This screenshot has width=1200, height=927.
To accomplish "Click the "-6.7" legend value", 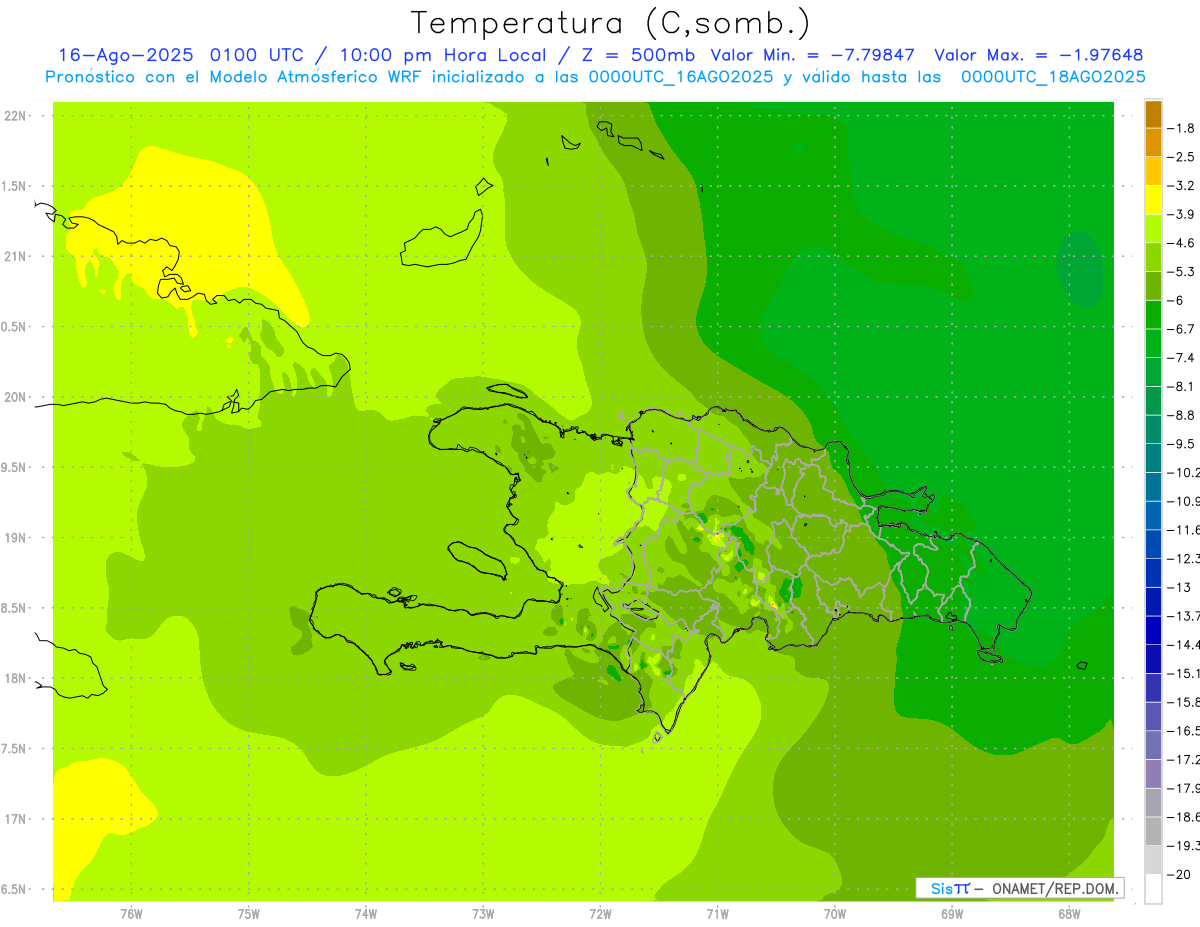I will 1182,329.
